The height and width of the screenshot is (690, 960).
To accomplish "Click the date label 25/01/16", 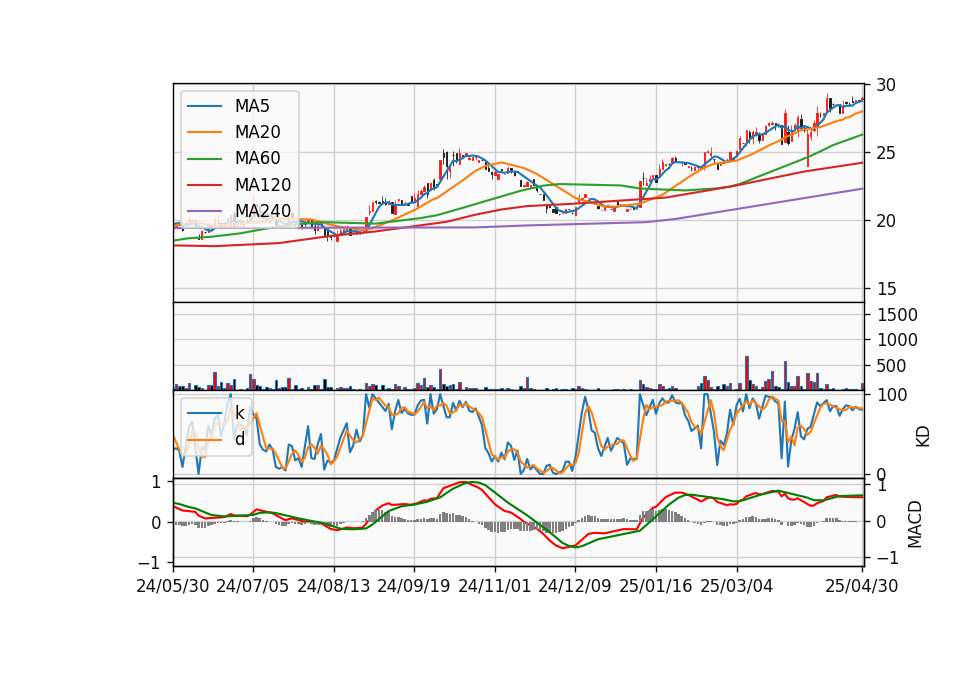I will click(x=656, y=587).
